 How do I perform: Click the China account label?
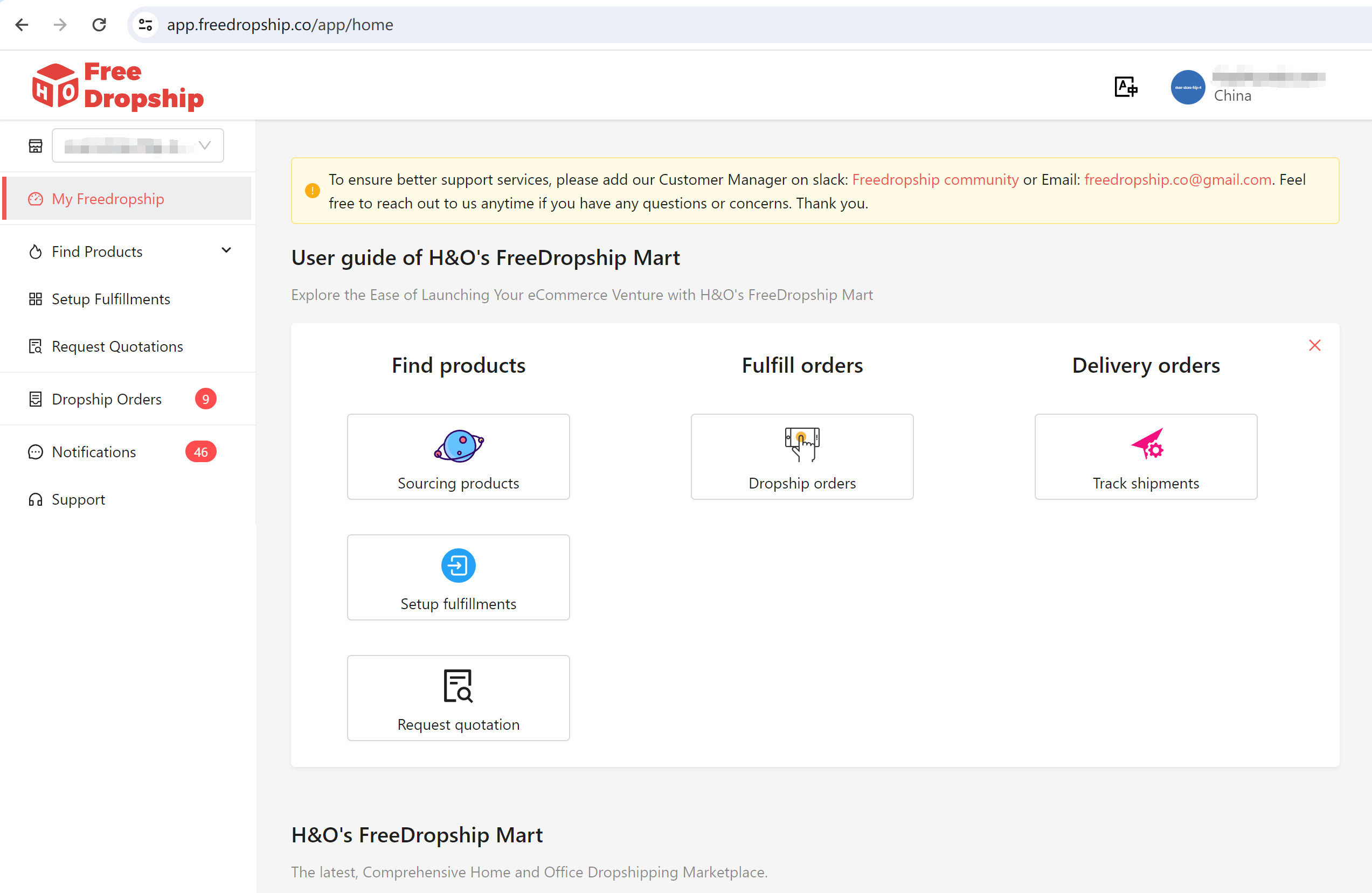[1232, 96]
